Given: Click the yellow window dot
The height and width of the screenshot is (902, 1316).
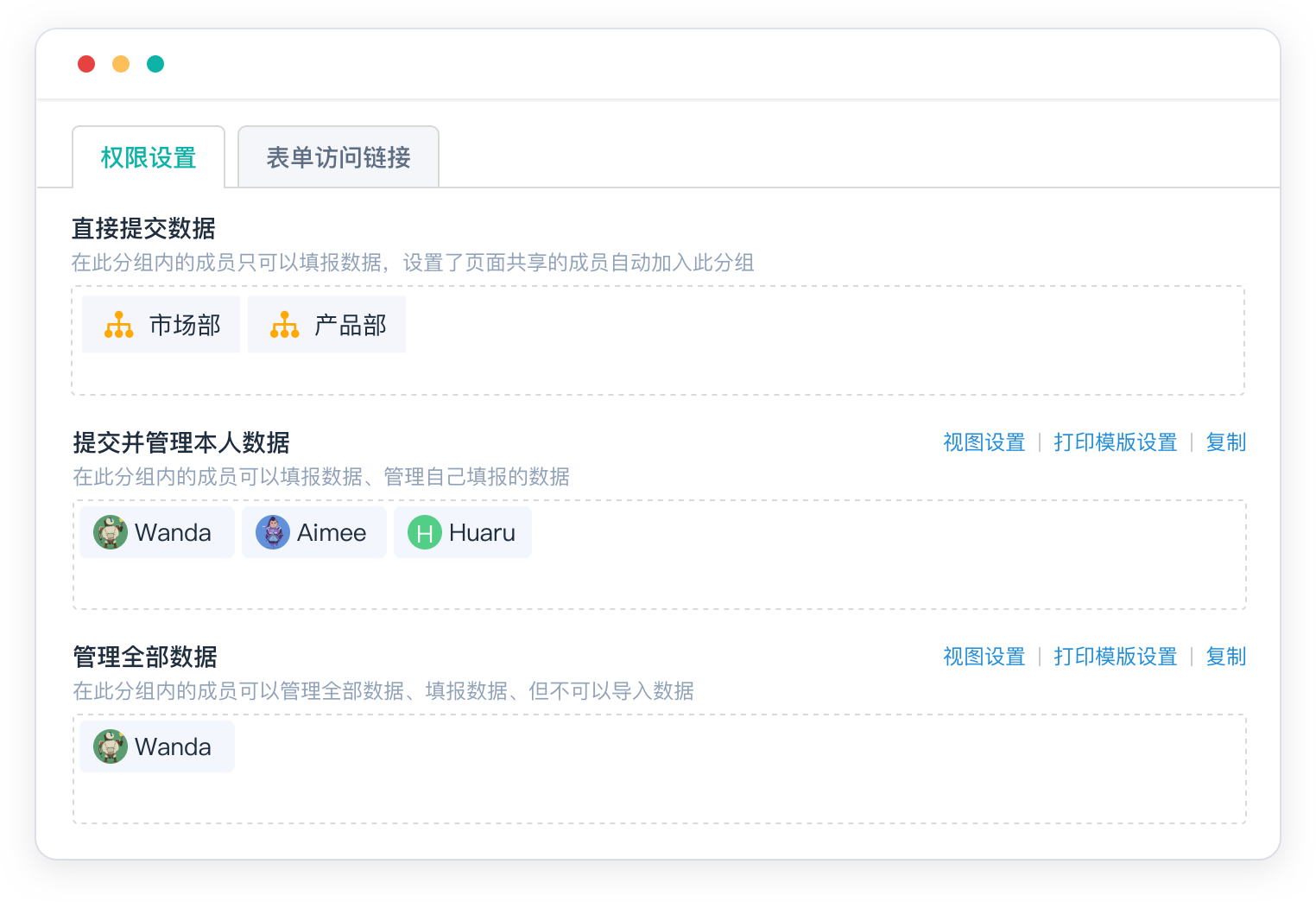Looking at the screenshot, I should (x=121, y=64).
